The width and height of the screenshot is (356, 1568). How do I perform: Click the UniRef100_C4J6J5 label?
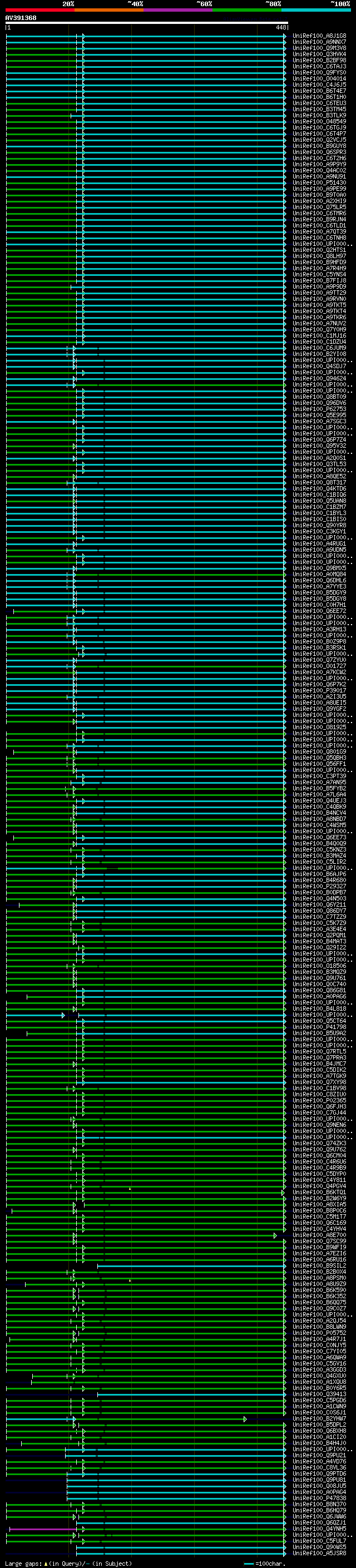coord(319,85)
